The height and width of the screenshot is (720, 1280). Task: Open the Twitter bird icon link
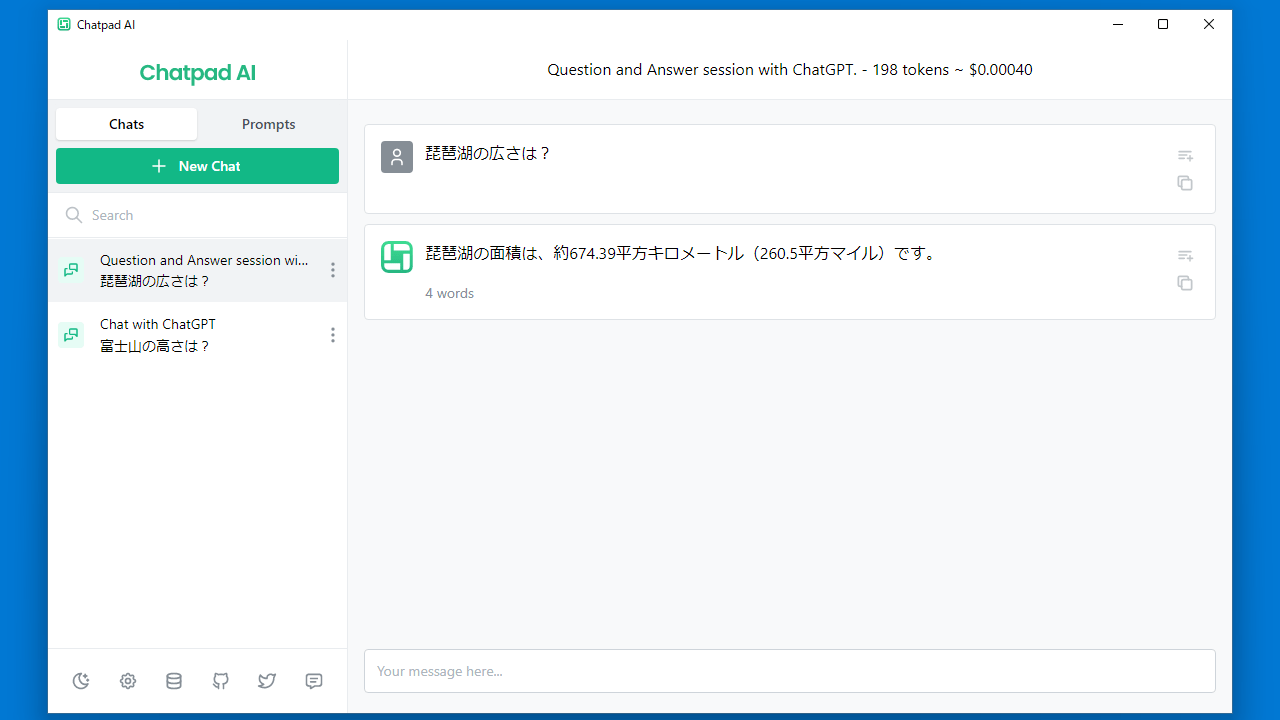[x=267, y=681]
